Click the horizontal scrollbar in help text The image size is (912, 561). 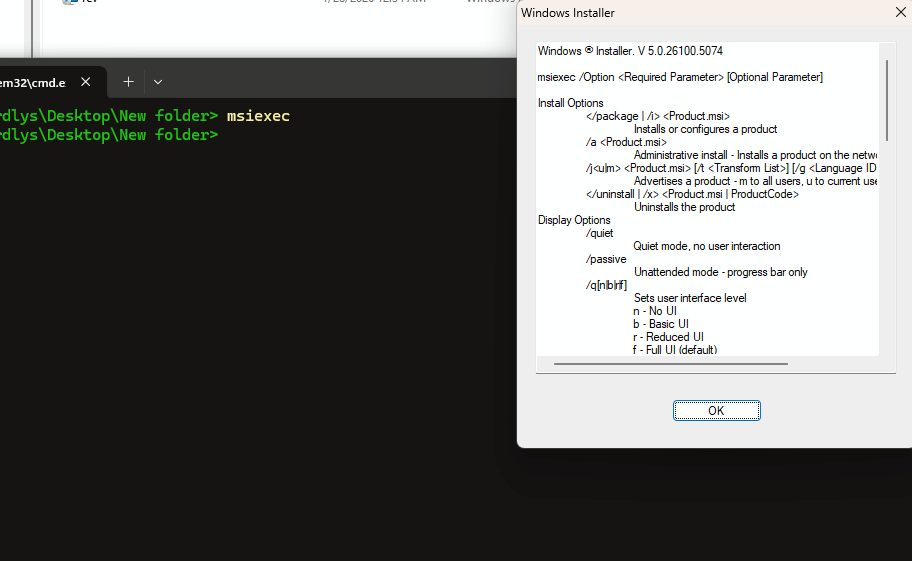point(671,364)
